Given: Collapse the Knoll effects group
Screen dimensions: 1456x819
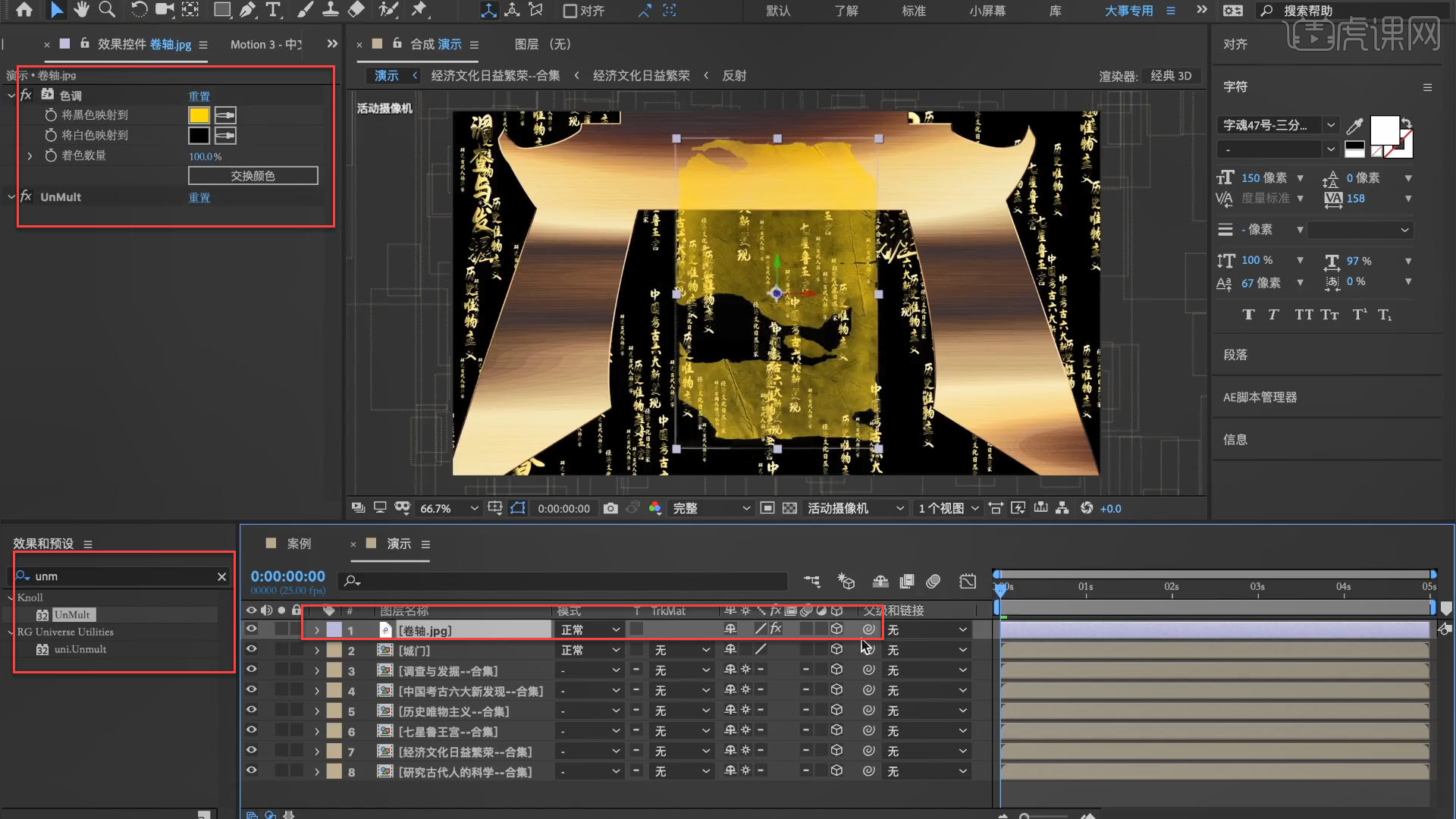Looking at the screenshot, I should (x=11, y=598).
